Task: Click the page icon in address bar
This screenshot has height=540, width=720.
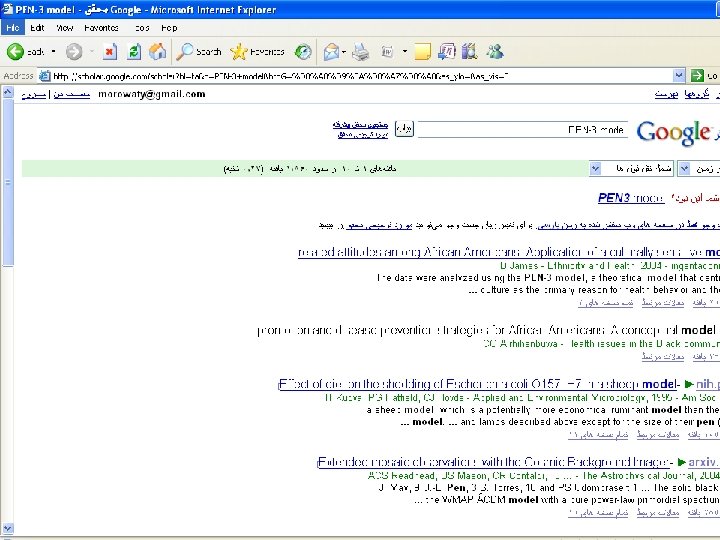Action: 45,76
